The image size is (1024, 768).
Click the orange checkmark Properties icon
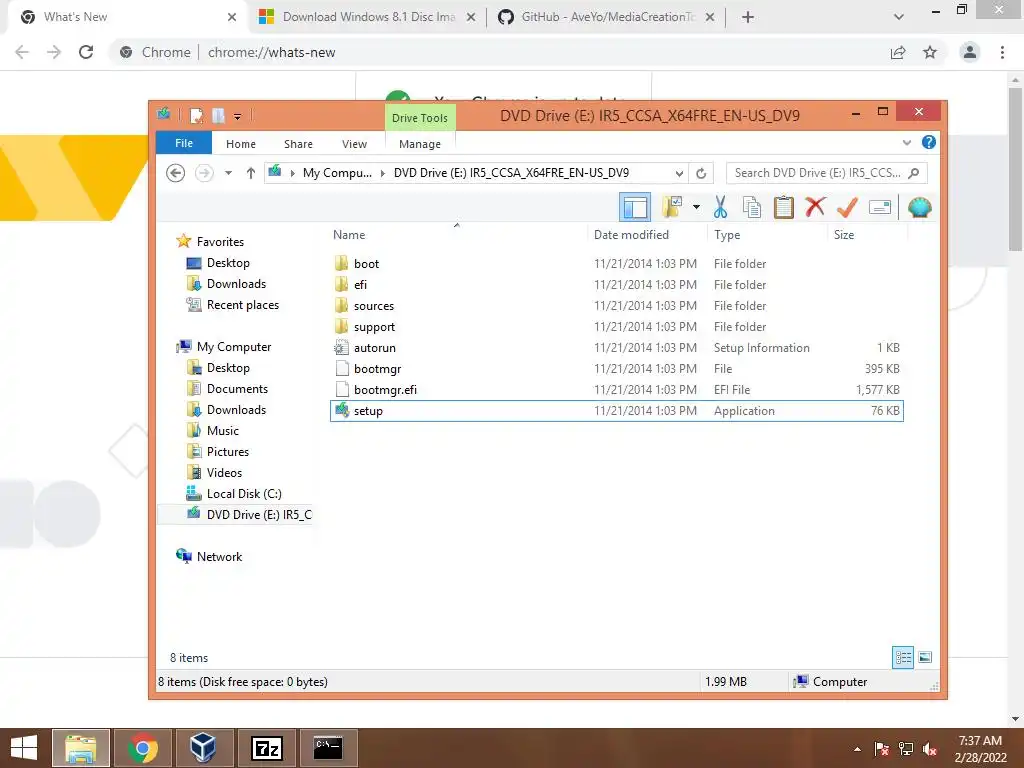pos(847,208)
